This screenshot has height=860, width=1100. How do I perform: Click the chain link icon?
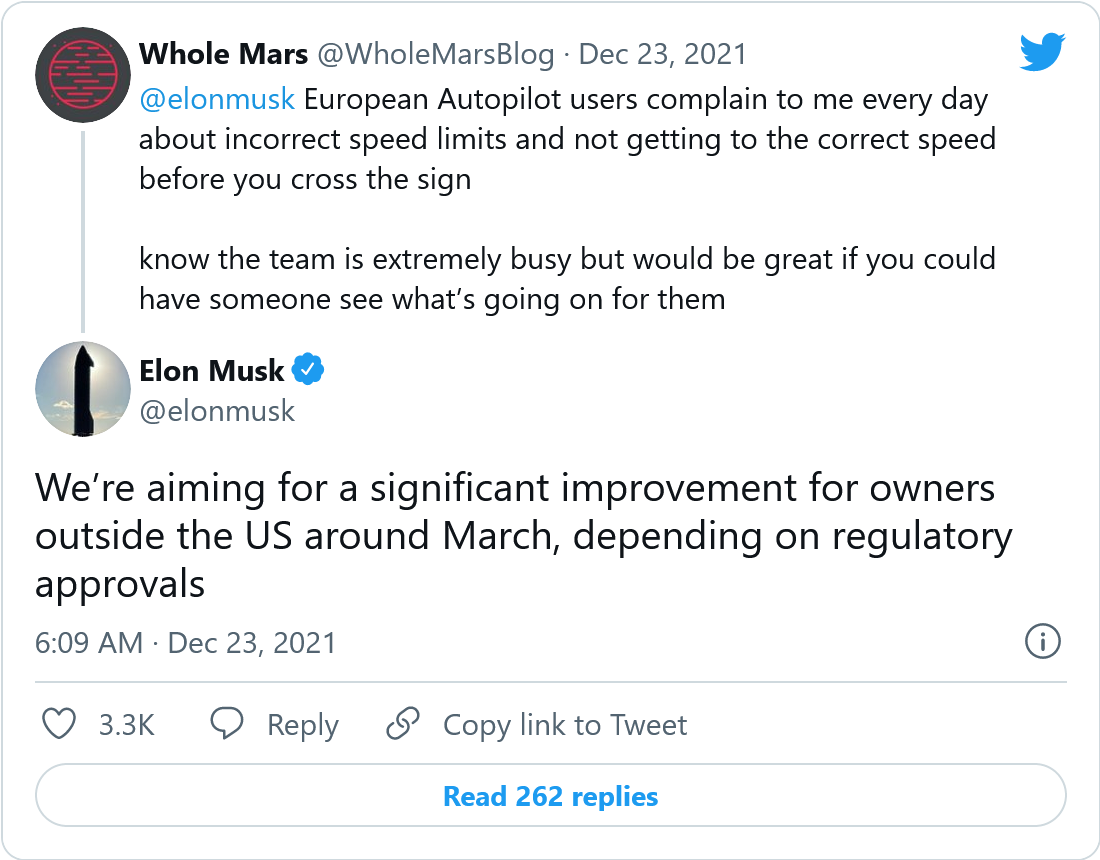403,724
